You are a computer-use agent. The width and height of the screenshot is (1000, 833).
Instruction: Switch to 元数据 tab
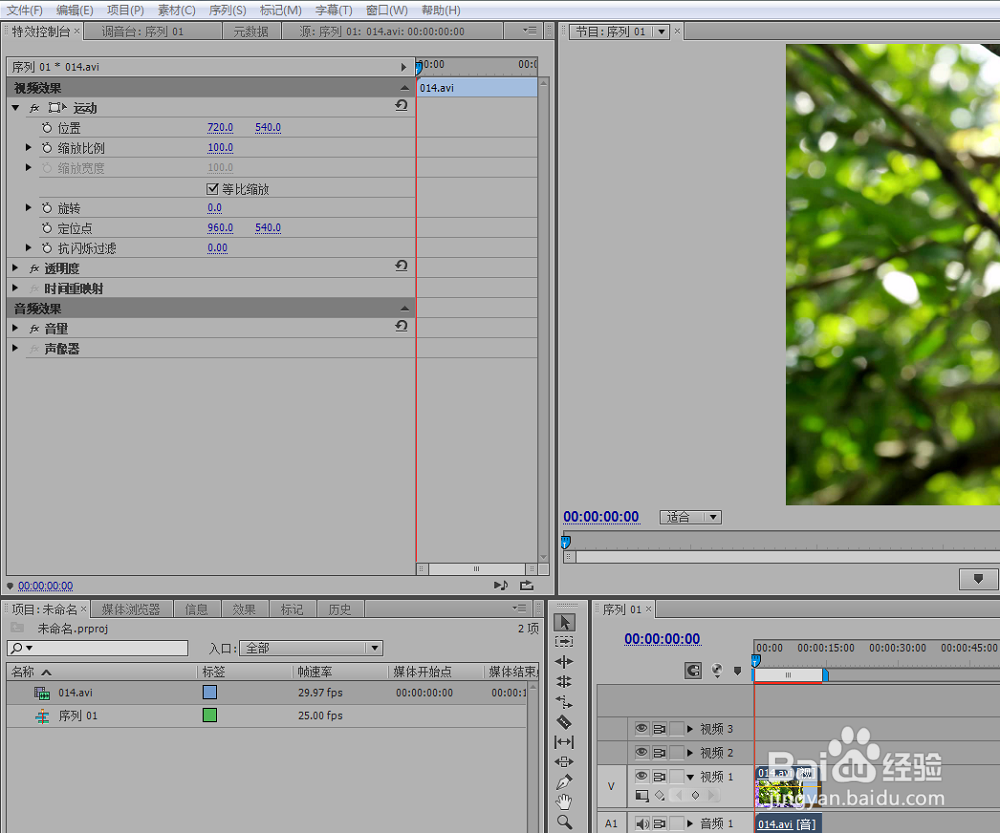pyautogui.click(x=251, y=31)
